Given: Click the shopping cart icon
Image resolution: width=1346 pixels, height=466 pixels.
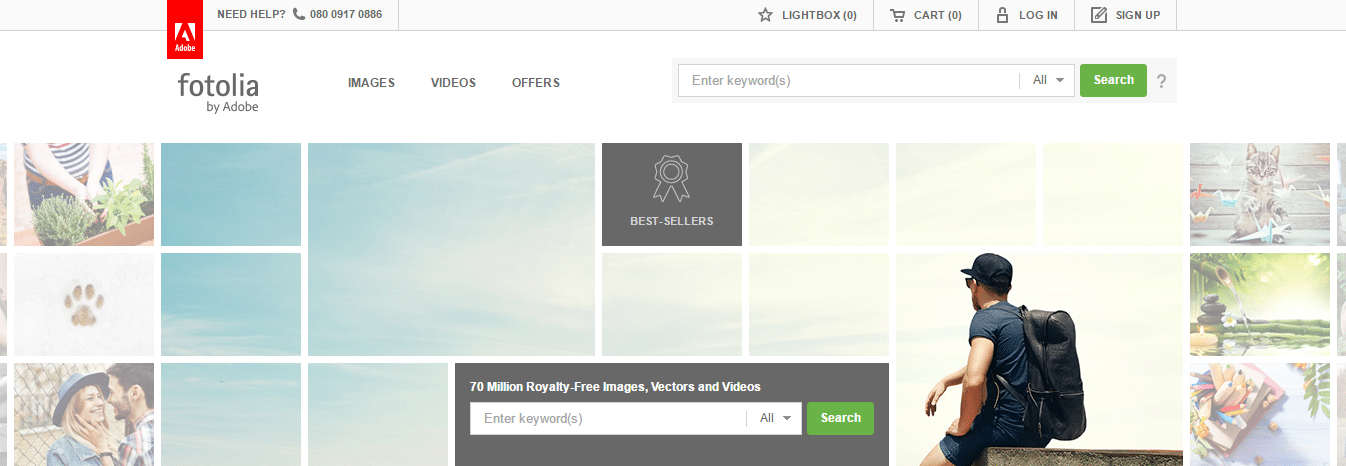Looking at the screenshot, I should [x=897, y=15].
